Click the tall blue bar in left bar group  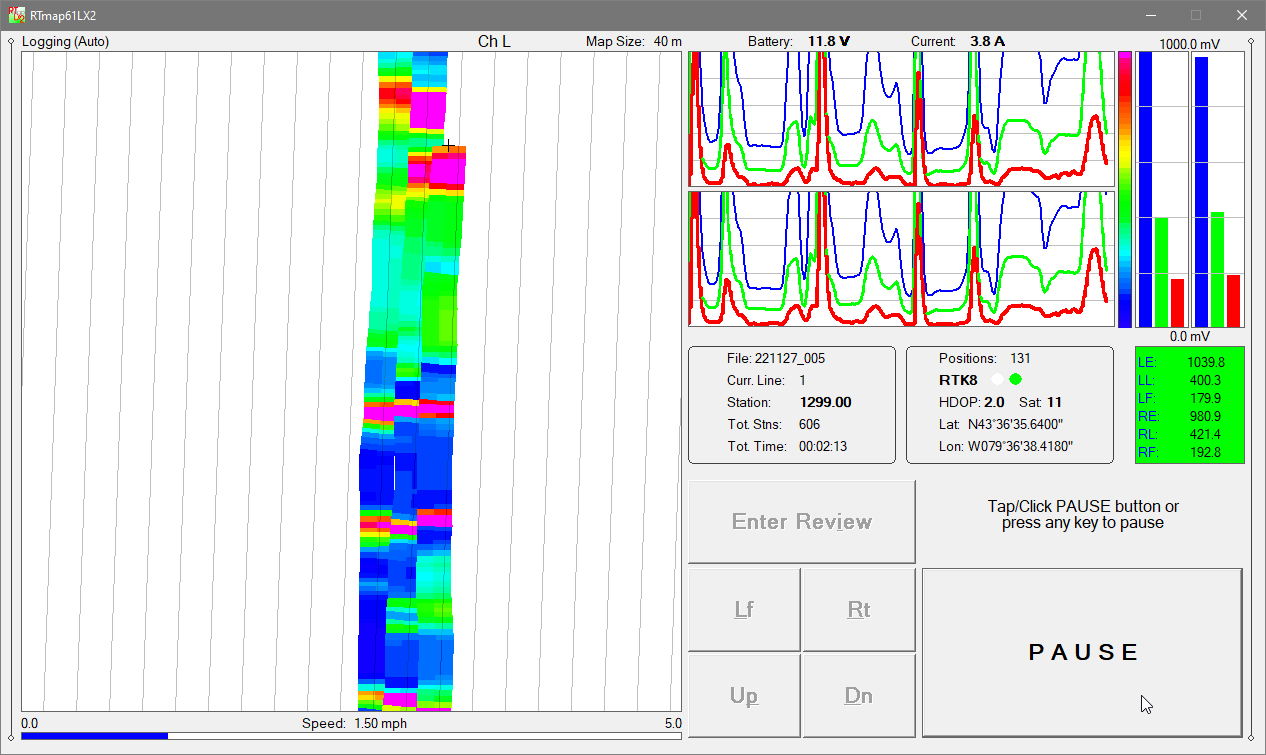pyautogui.click(x=1145, y=189)
